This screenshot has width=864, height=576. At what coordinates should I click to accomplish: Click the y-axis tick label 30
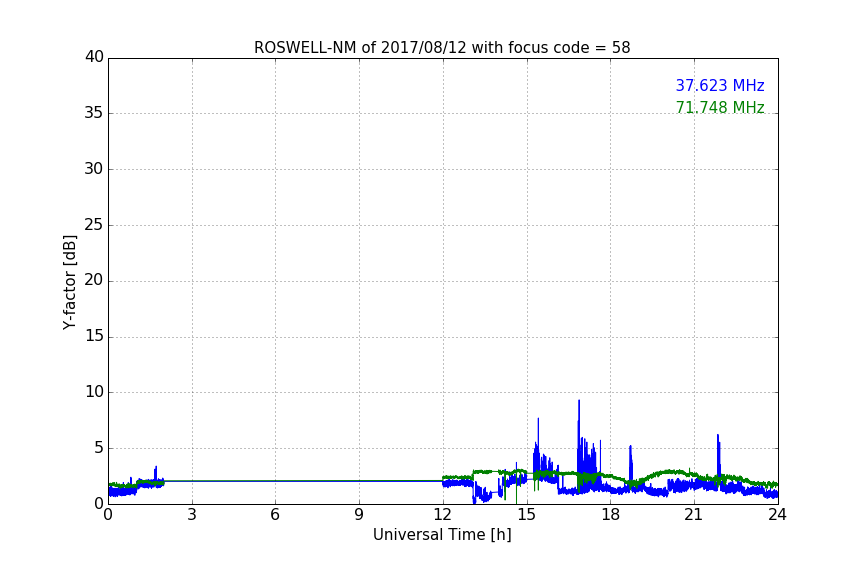94,169
